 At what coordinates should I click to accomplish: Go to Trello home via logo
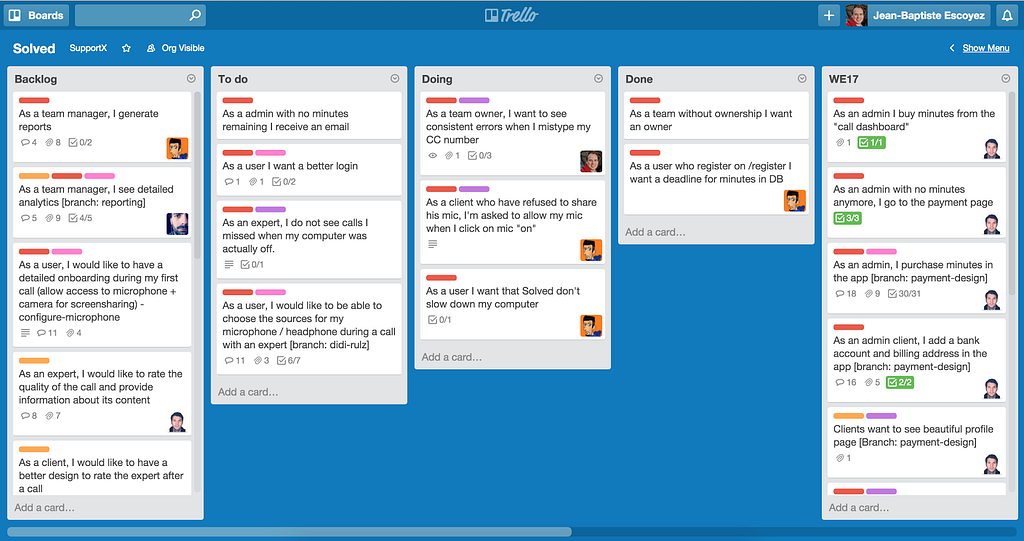(511, 15)
